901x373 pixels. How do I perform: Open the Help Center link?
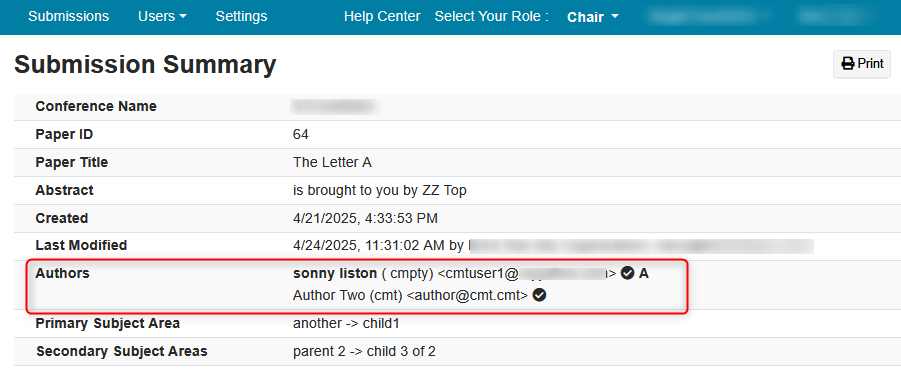coord(382,16)
